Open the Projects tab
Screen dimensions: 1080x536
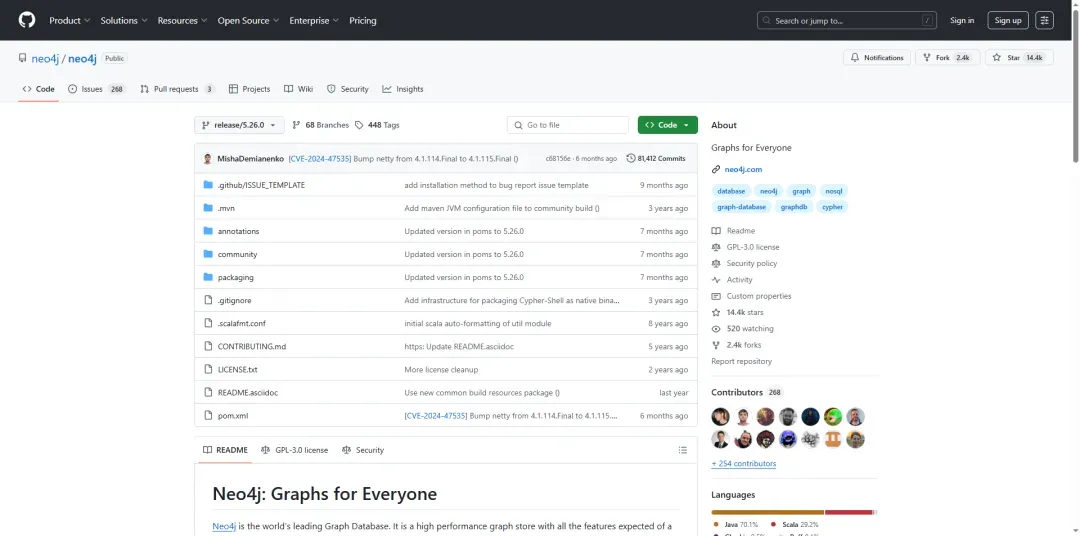click(x=249, y=89)
